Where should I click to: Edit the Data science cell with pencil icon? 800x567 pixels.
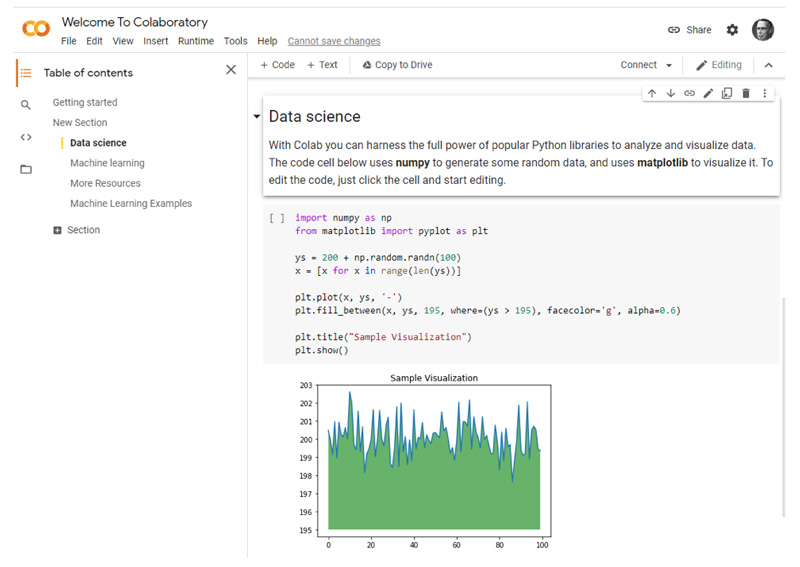708,93
